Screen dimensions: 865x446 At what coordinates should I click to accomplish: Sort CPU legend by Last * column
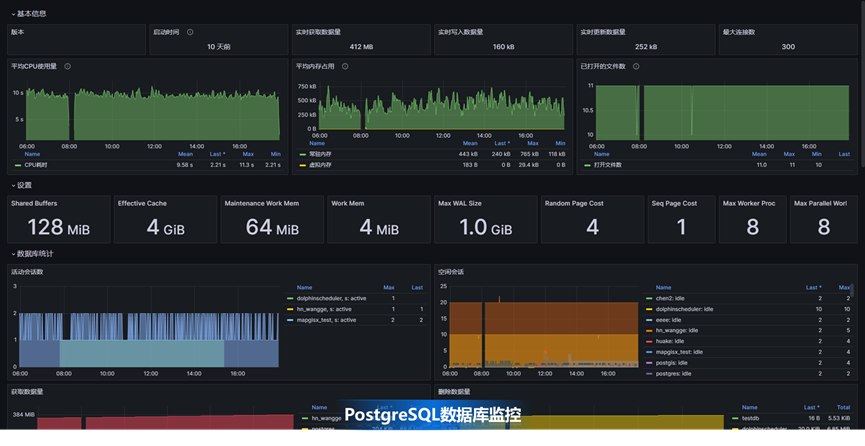click(x=217, y=154)
